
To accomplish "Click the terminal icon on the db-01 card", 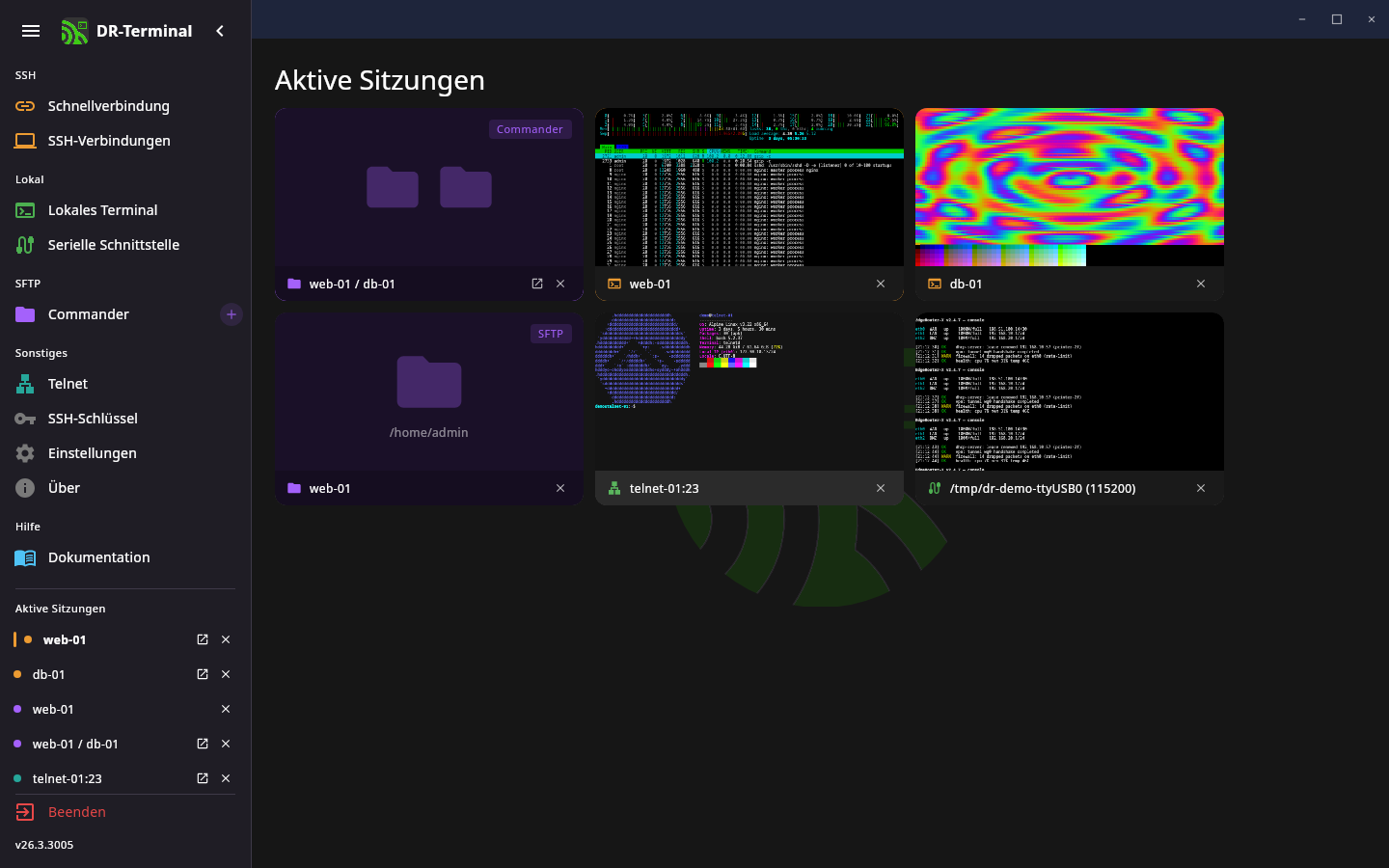I will (935, 284).
